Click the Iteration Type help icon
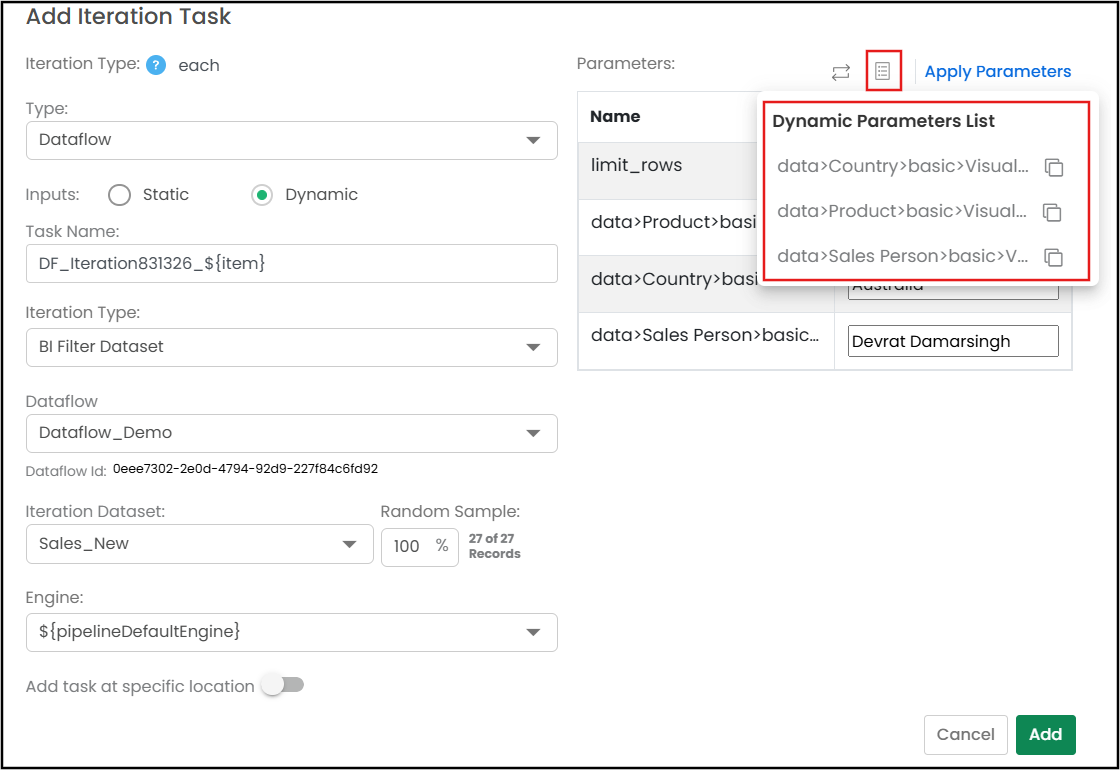The width and height of the screenshot is (1120, 770). pyautogui.click(x=156, y=65)
